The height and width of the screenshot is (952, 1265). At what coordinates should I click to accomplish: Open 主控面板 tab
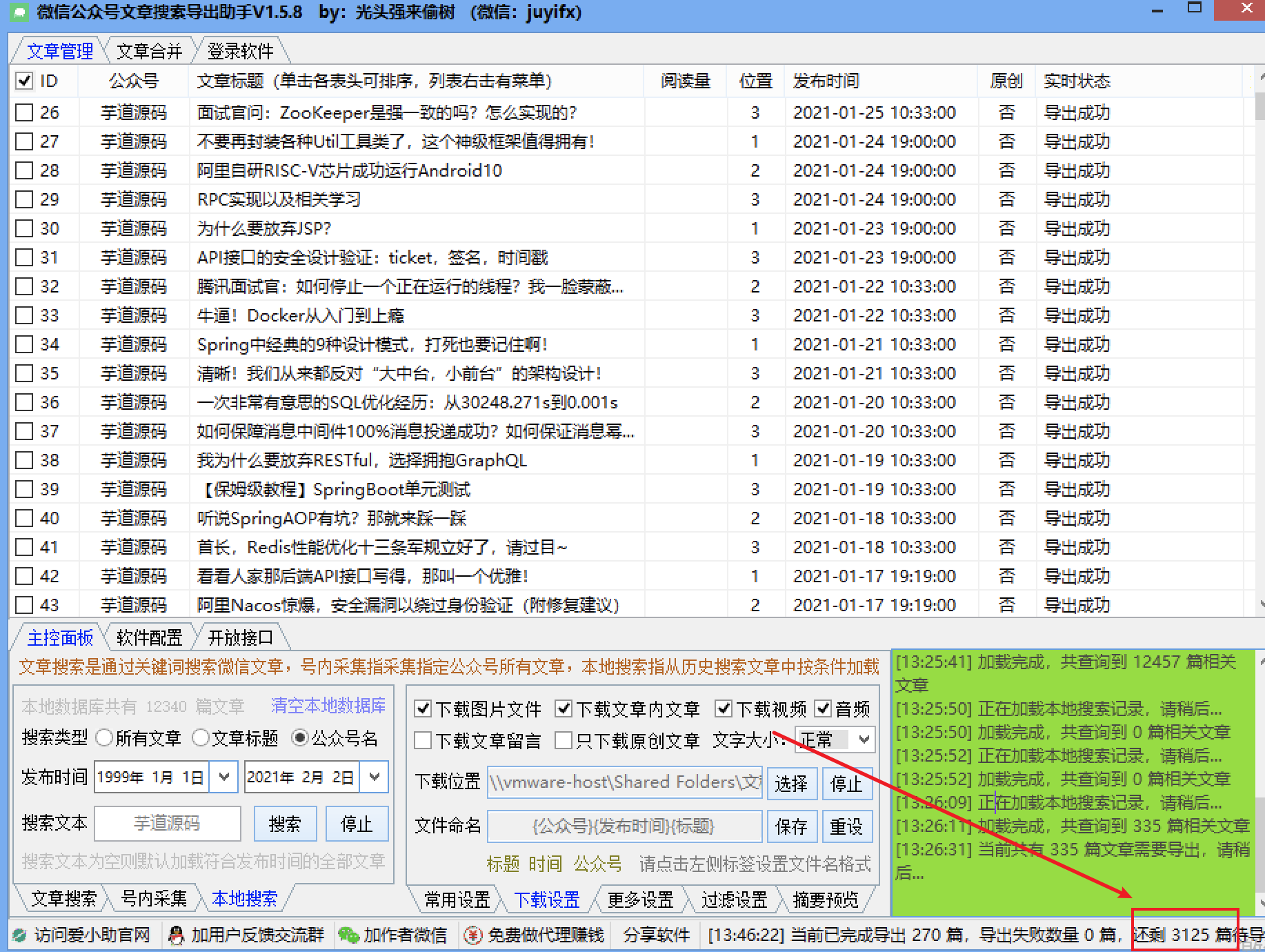60,637
